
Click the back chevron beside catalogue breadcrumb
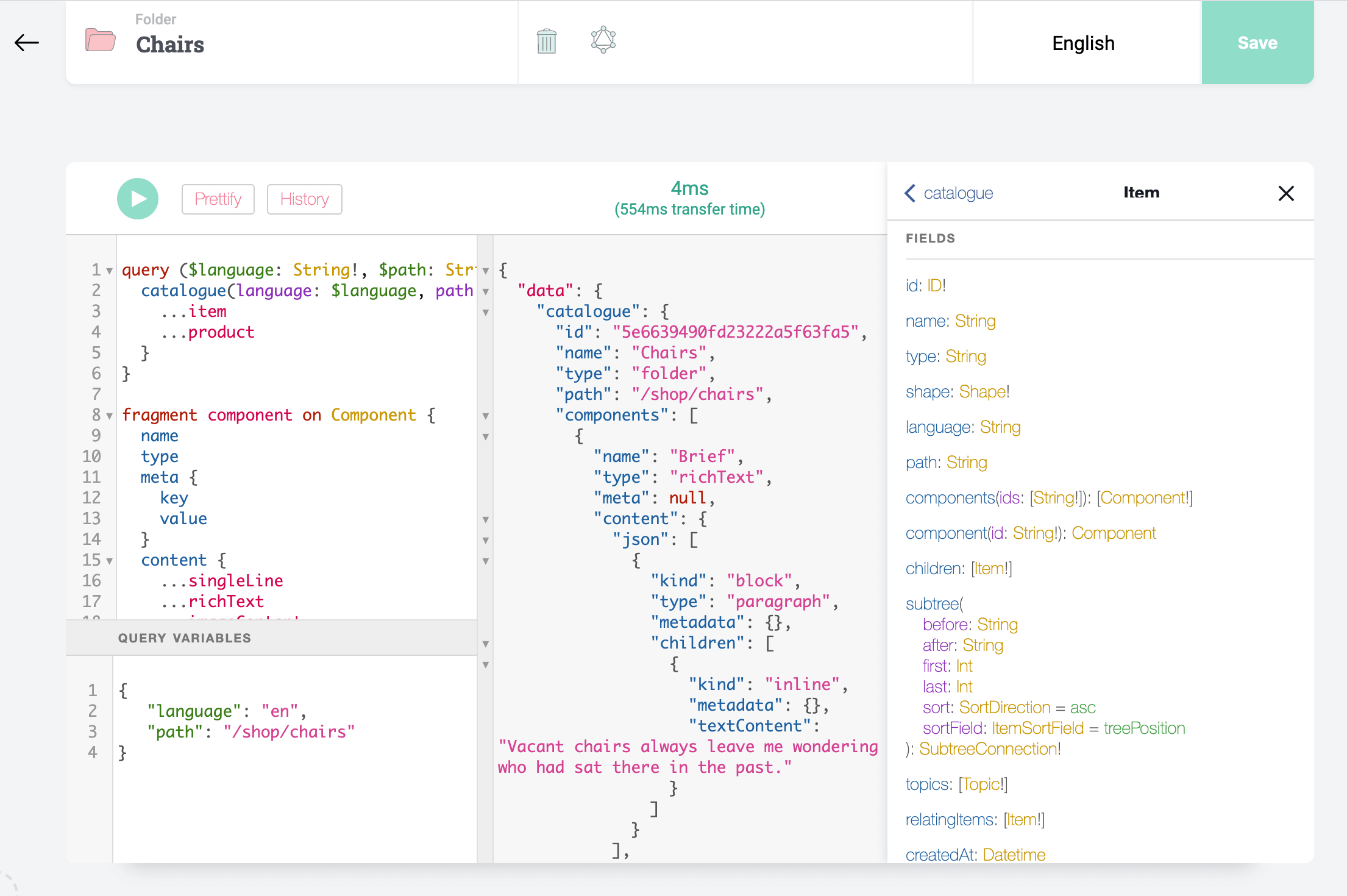pyautogui.click(x=909, y=193)
